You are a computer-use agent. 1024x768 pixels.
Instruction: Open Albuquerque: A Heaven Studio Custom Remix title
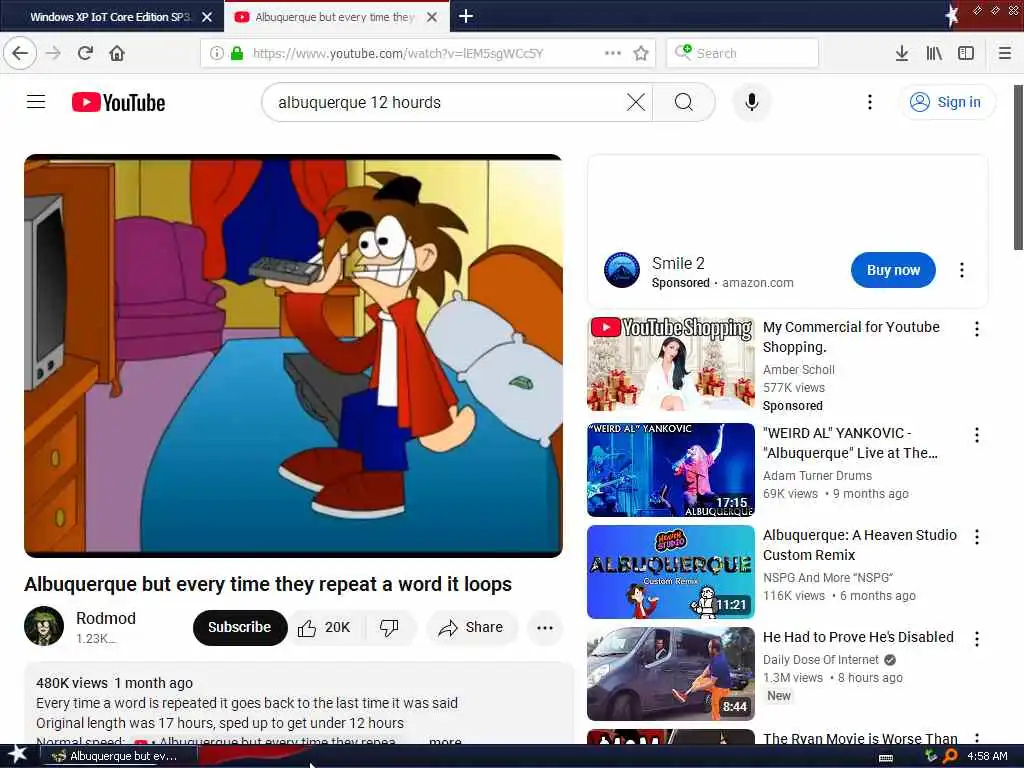click(859, 545)
